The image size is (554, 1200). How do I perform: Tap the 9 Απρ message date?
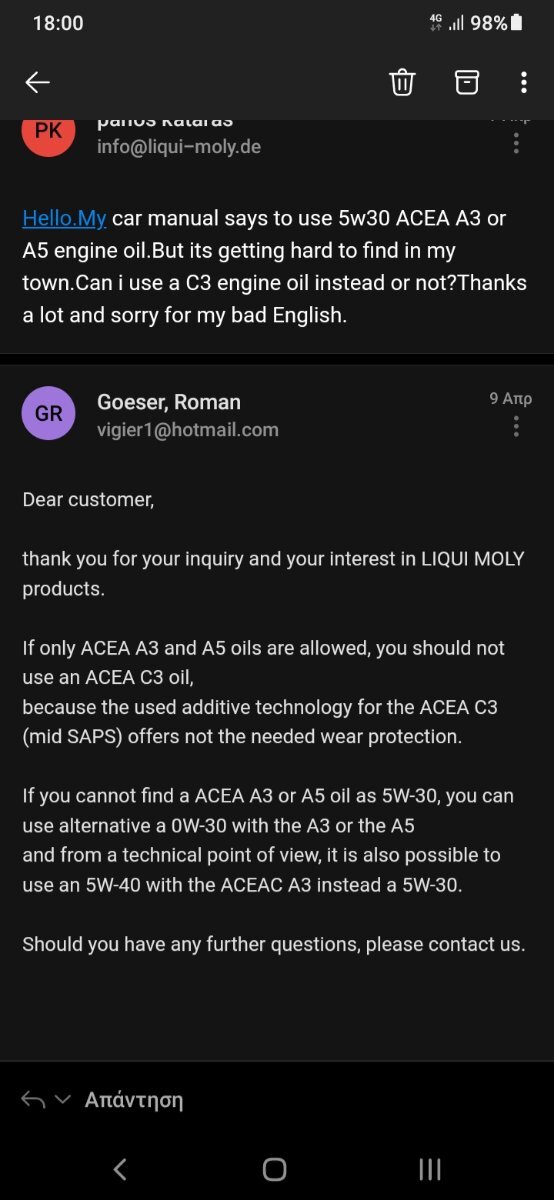pyautogui.click(x=510, y=398)
